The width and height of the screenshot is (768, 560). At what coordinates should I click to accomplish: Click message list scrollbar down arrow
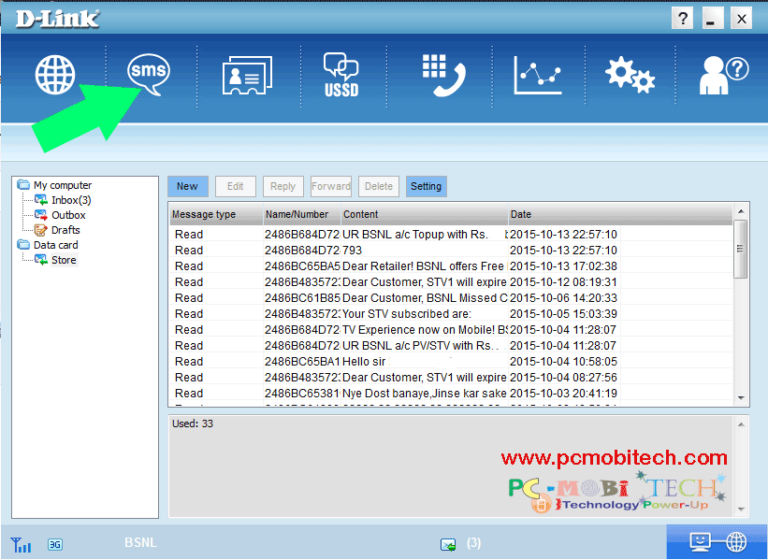tap(741, 398)
